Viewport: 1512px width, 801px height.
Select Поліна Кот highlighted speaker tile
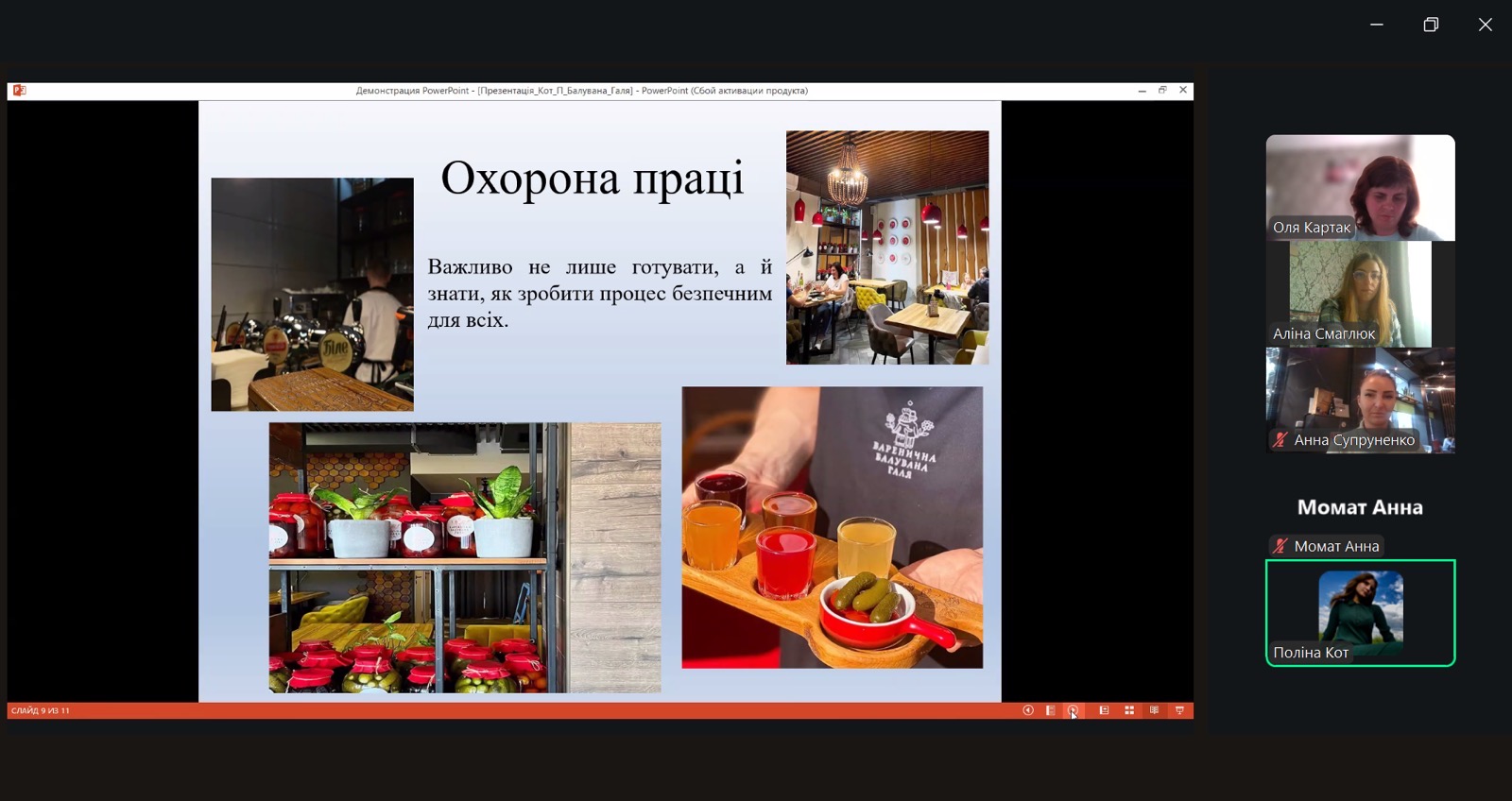(x=1360, y=612)
